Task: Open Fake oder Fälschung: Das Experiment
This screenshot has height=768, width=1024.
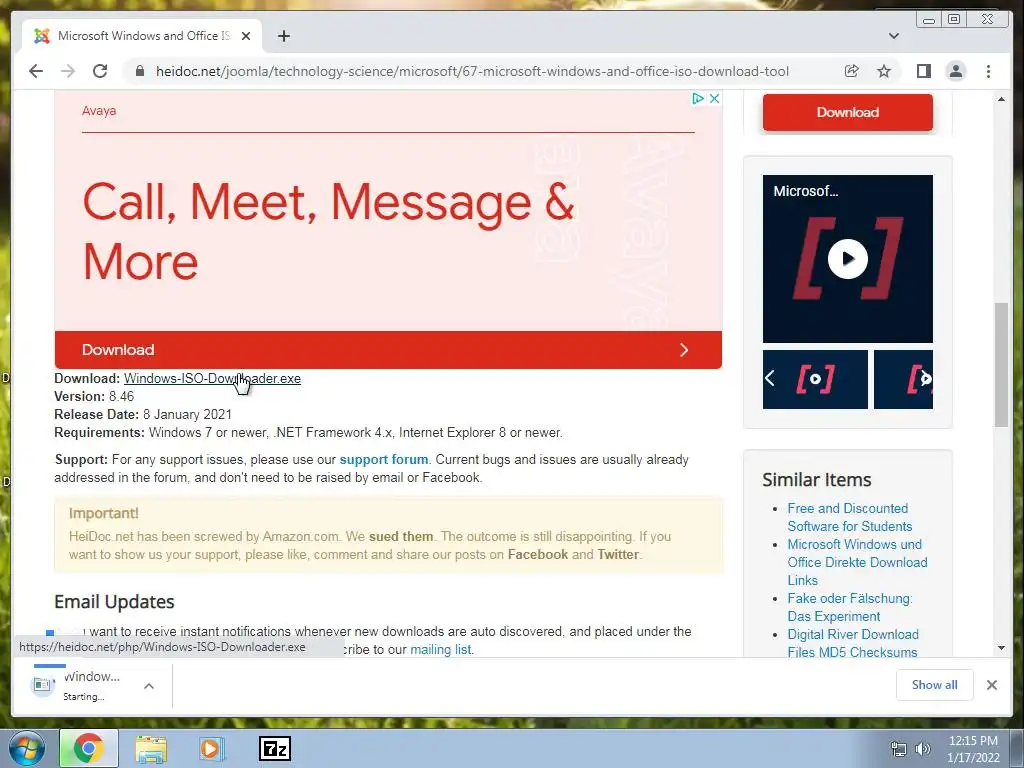Action: (x=850, y=607)
